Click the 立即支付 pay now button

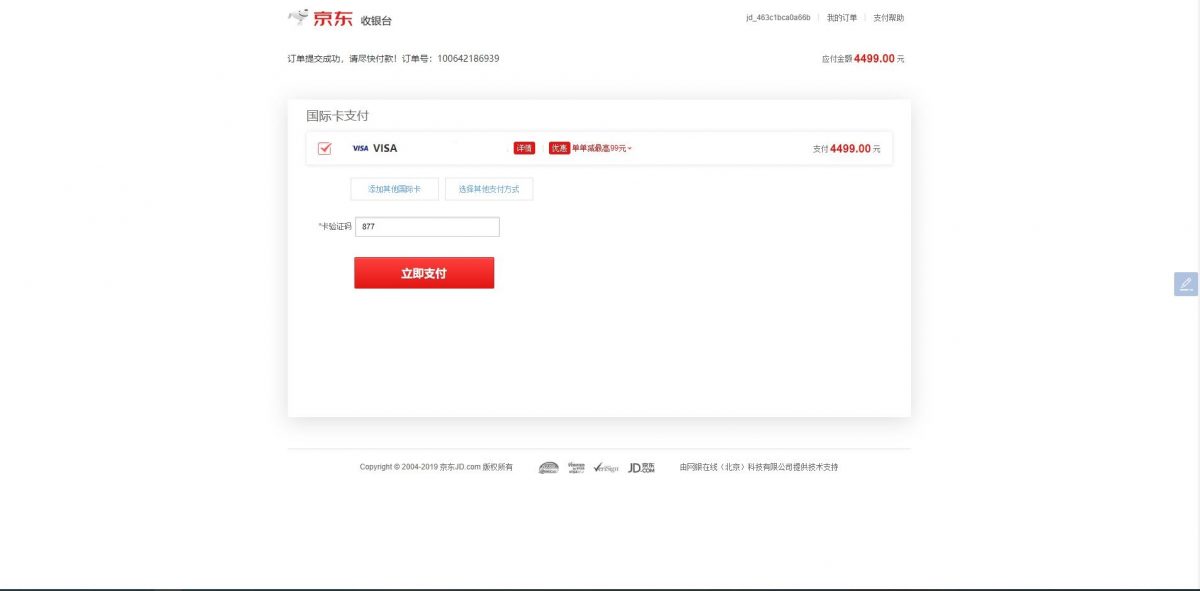click(424, 273)
